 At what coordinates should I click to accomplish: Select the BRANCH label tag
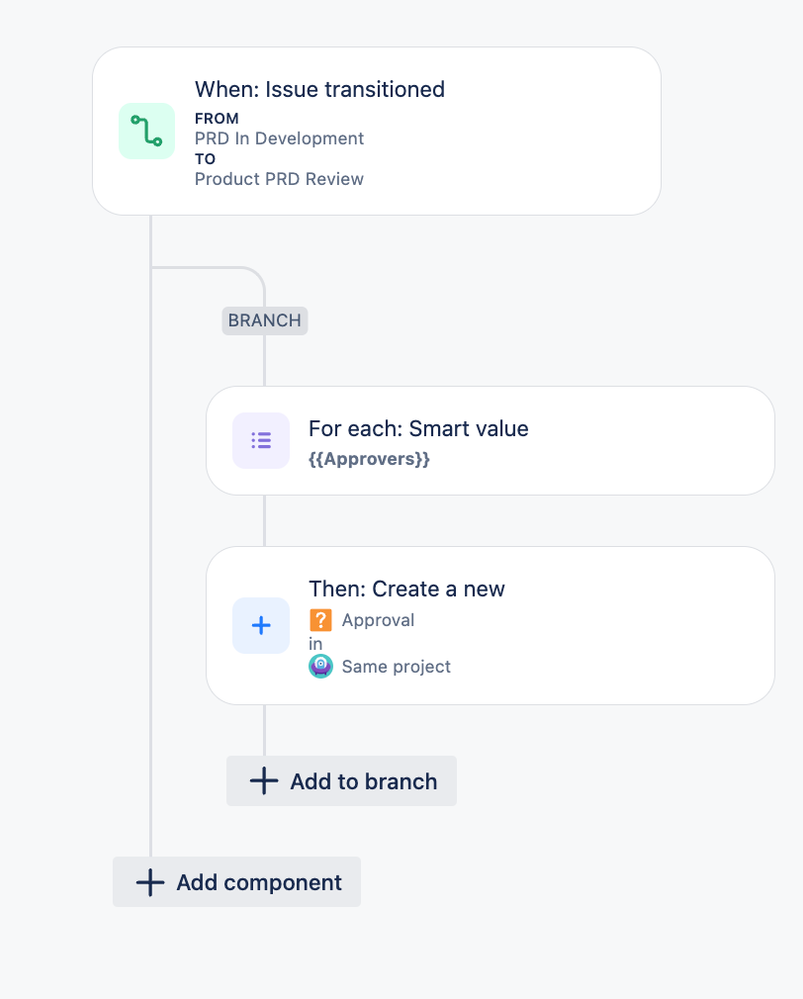pos(264,320)
